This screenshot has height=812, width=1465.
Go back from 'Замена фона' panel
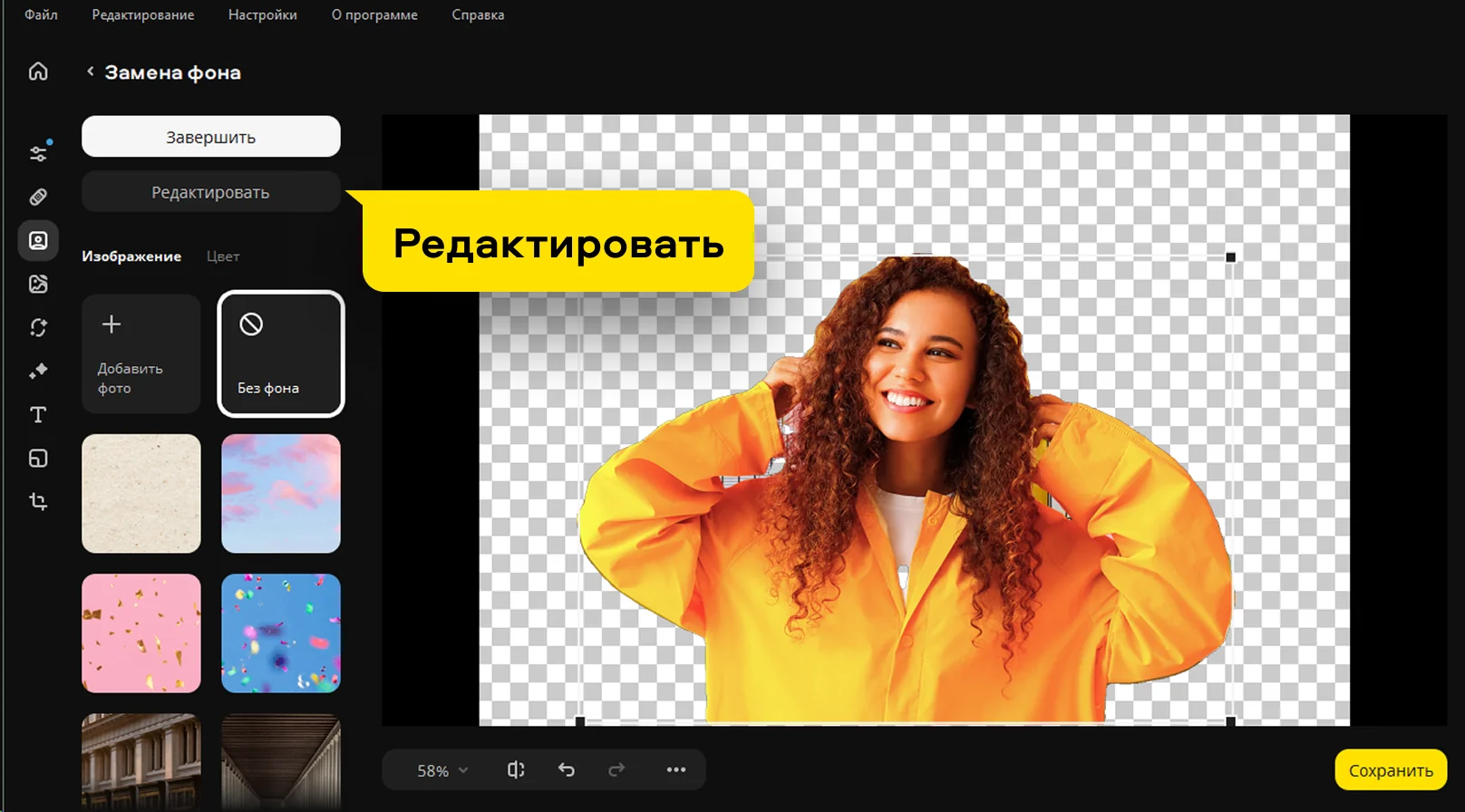point(90,72)
